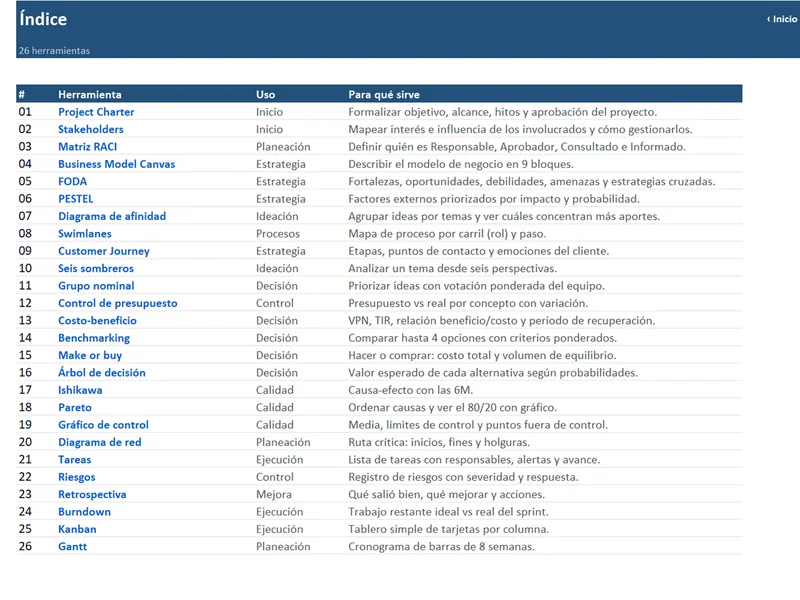The image size is (800, 600).
Task: Select 'Registro de riesgos con severidad y respuesta.'
Action: (463, 477)
